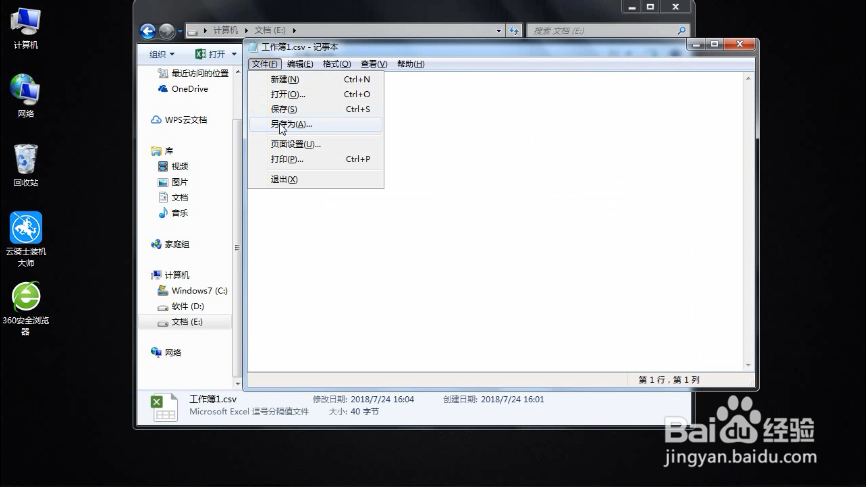Select 网络 in Explorer sidebar
The height and width of the screenshot is (487, 866).
click(166, 352)
